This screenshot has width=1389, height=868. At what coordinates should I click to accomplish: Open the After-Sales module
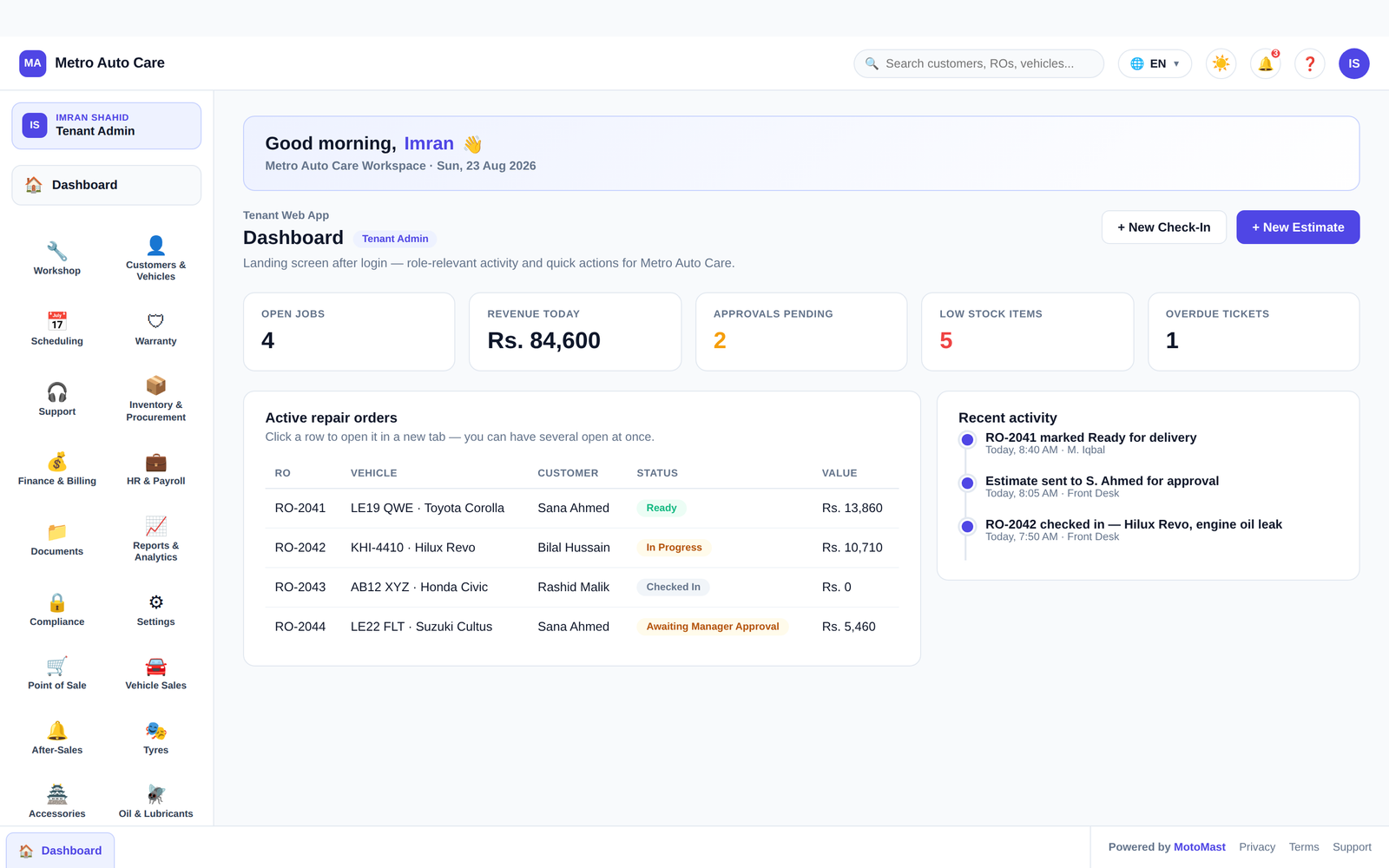[57, 739]
